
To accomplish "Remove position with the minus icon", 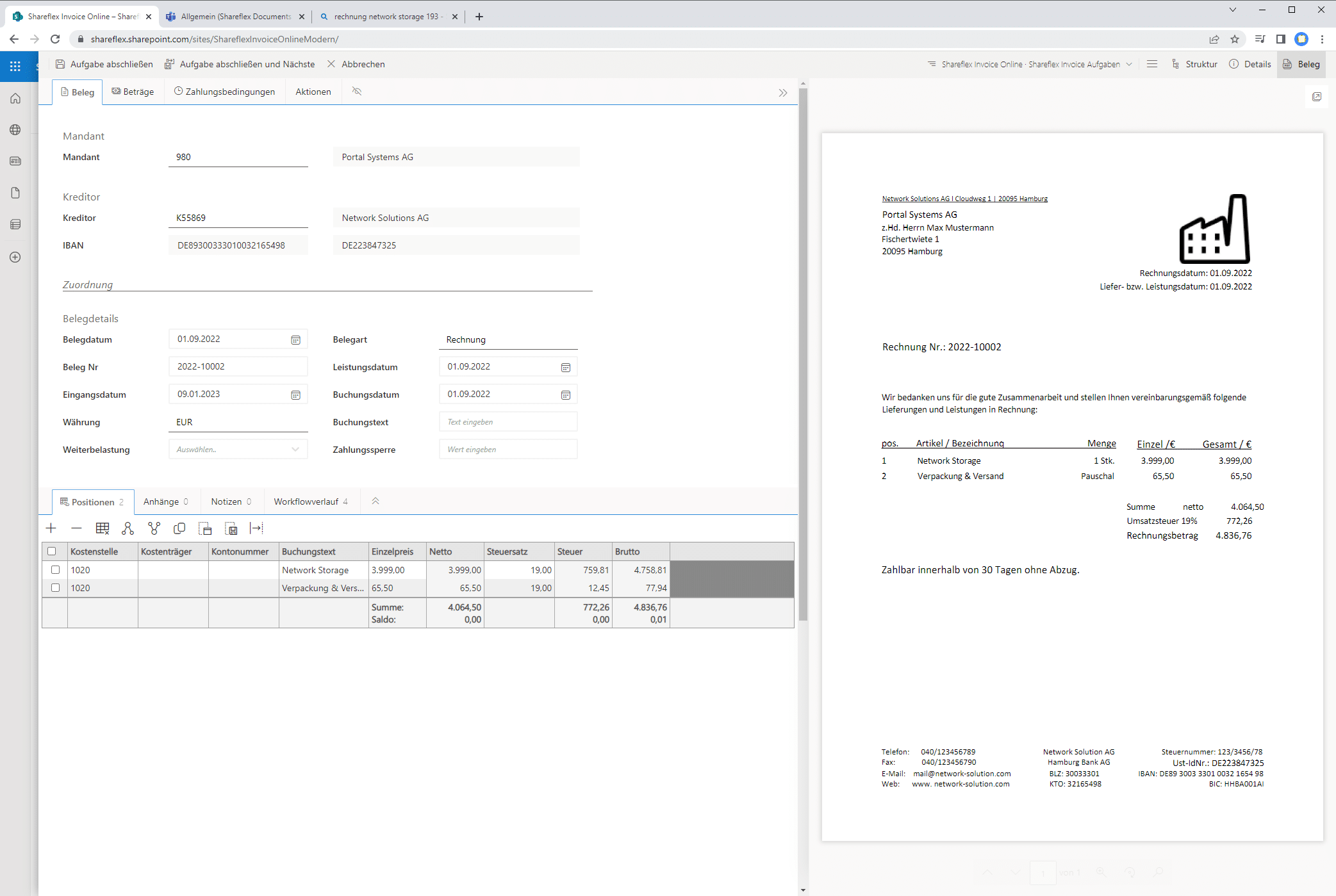I will (x=76, y=528).
